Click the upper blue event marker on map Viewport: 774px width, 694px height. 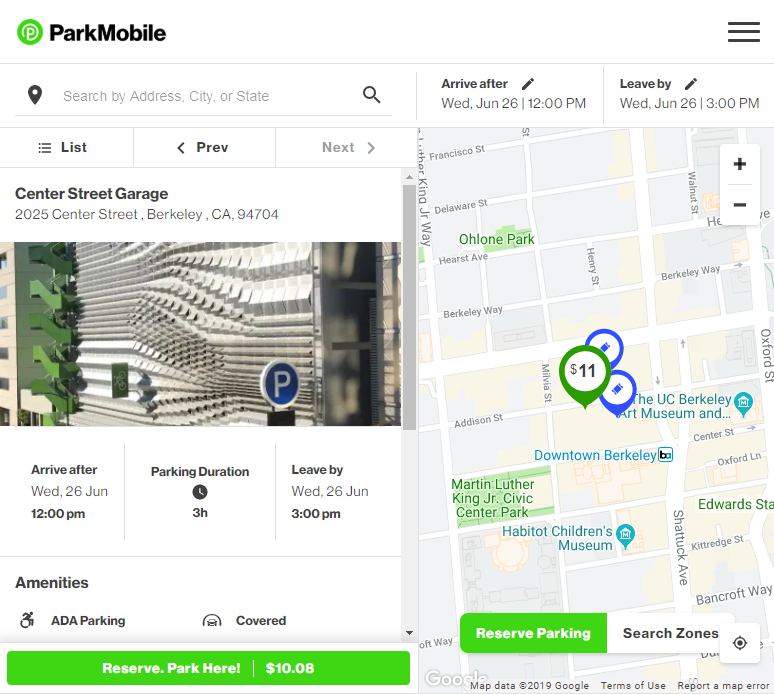click(606, 346)
